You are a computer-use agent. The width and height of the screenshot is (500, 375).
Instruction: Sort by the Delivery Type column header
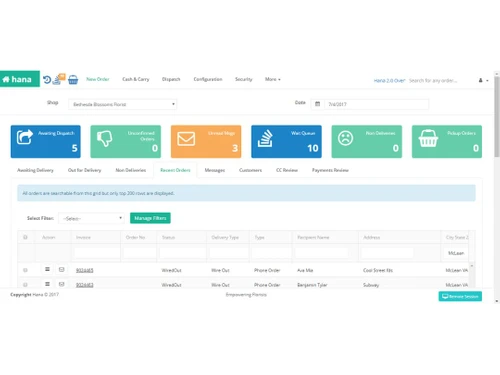click(x=225, y=237)
